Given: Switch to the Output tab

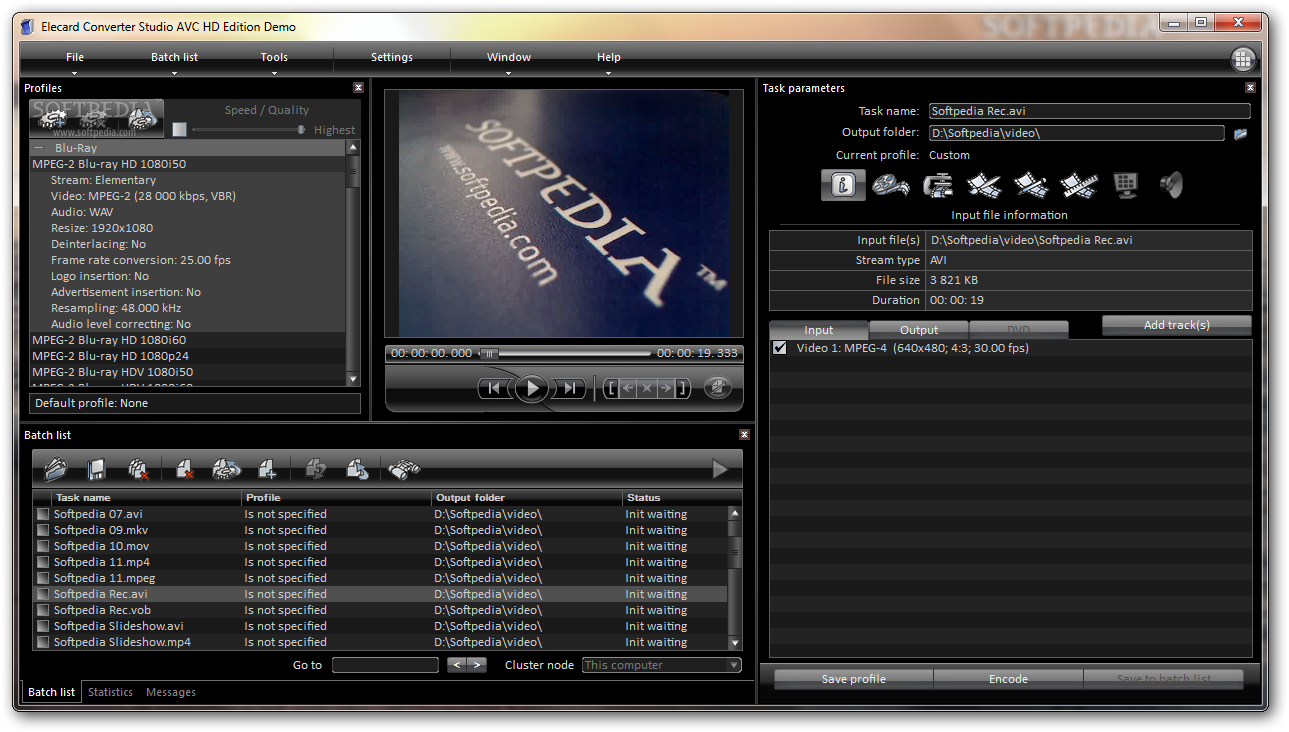Looking at the screenshot, I should [x=919, y=330].
